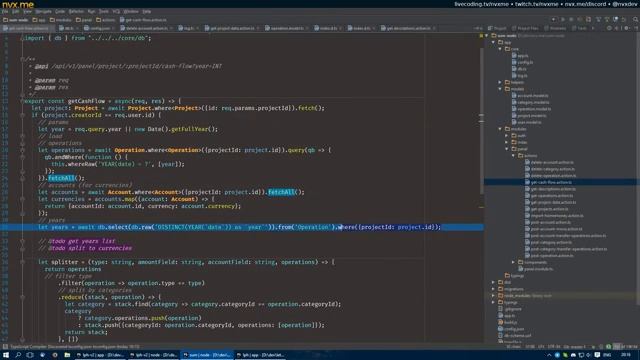Switch to the config.json editor tab
The image size is (640, 360).
click(x=98, y=28)
